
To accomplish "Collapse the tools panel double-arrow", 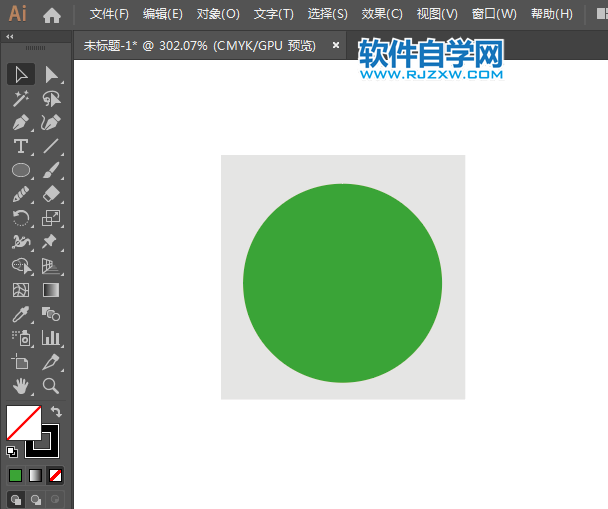I will click(10, 36).
